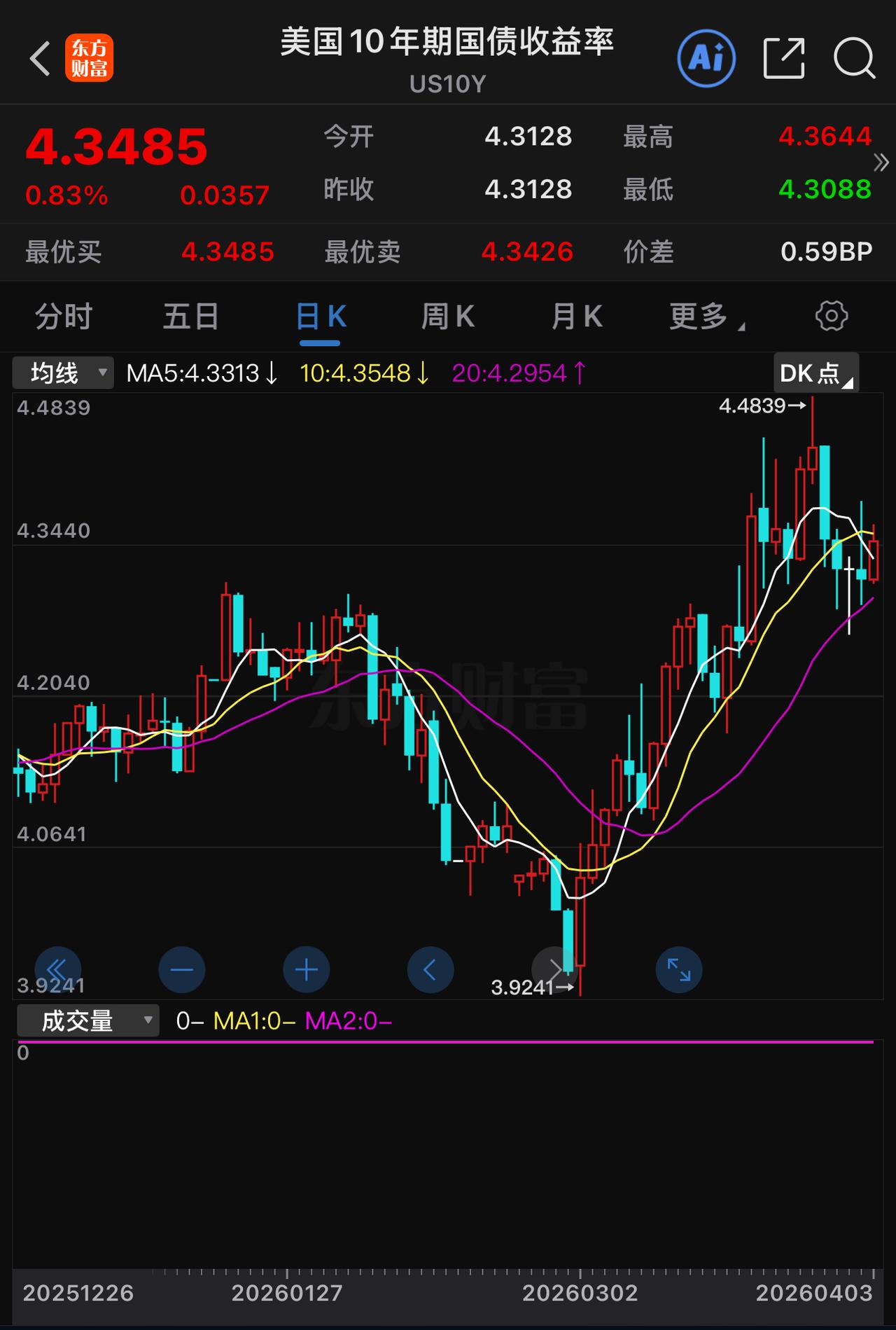
Task: Tap the title 美国10年期国债收益率
Action: click(x=447, y=42)
